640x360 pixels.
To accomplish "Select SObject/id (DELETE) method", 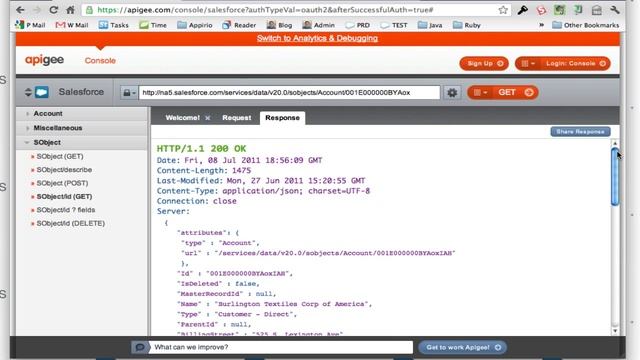I will tap(70, 223).
